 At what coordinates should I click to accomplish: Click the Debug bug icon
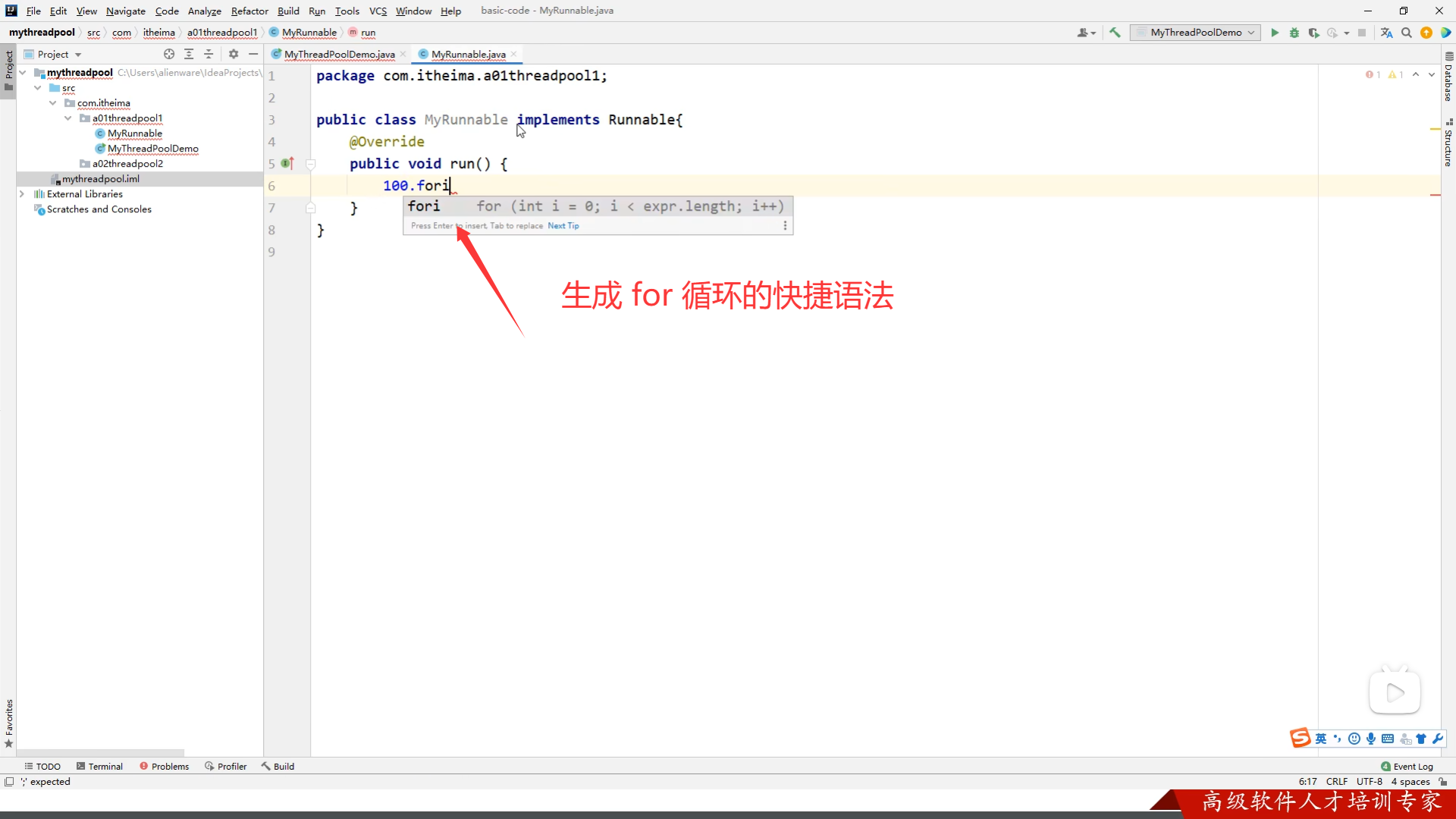pos(1294,33)
